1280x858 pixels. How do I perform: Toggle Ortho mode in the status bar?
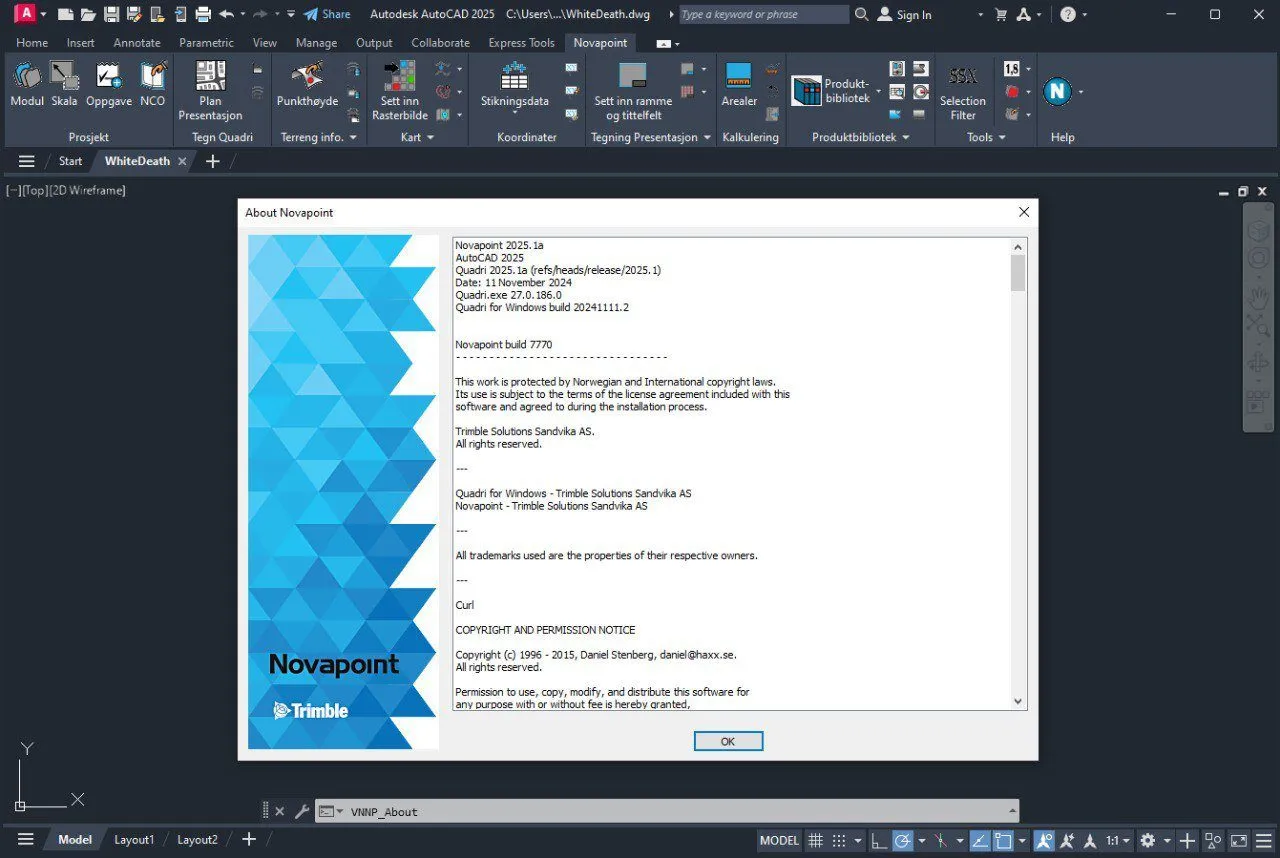click(879, 840)
